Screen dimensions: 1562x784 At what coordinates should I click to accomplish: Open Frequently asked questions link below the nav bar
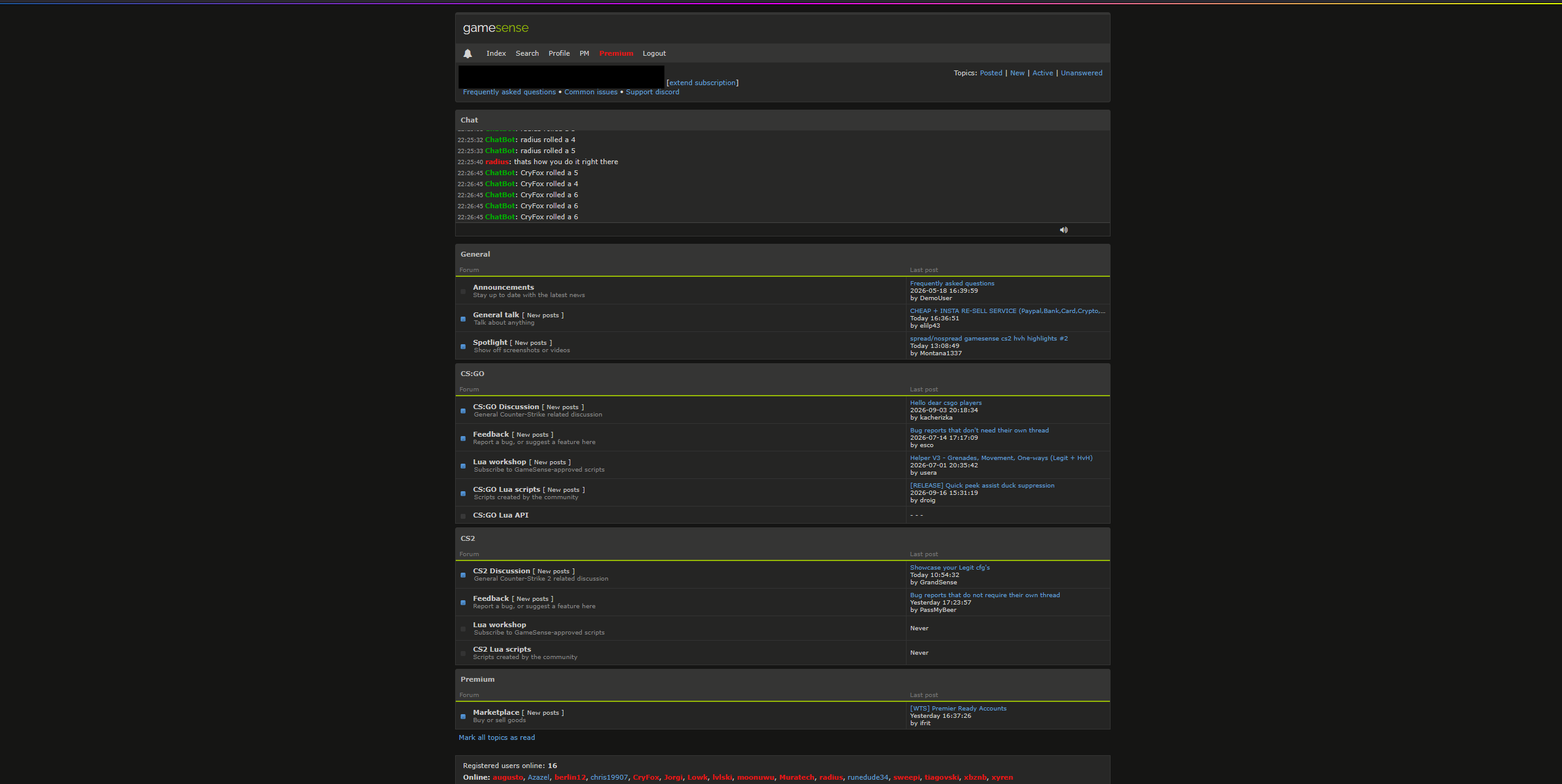[510, 92]
